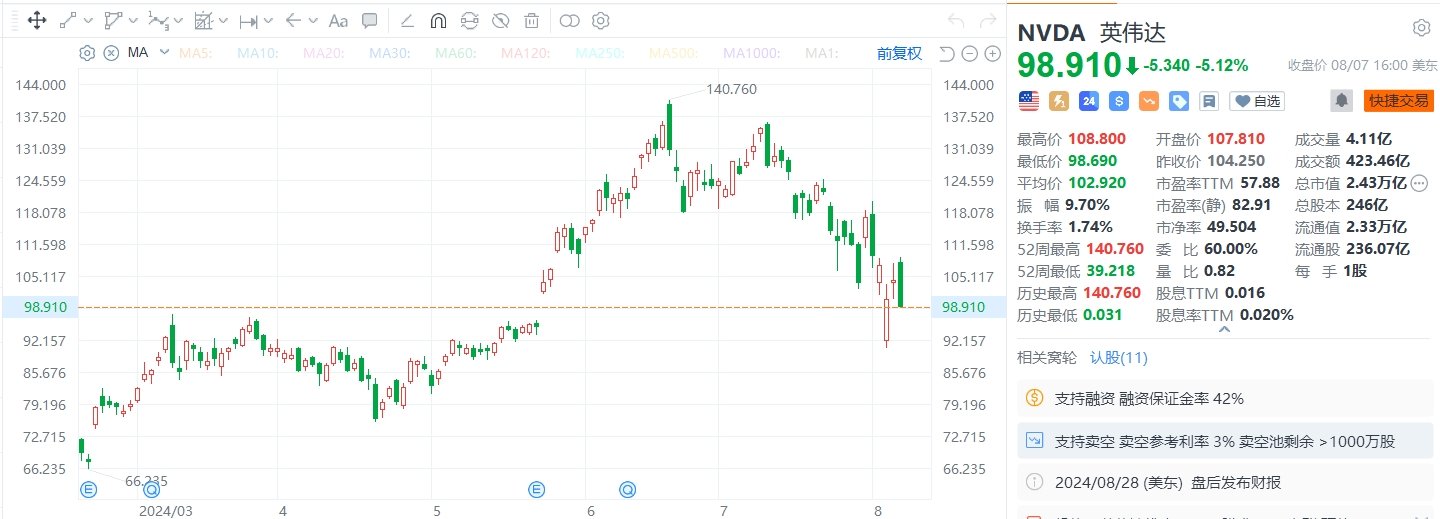Expand the range measurement tool options
The height and width of the screenshot is (519, 1440).
pyautogui.click(x=269, y=20)
